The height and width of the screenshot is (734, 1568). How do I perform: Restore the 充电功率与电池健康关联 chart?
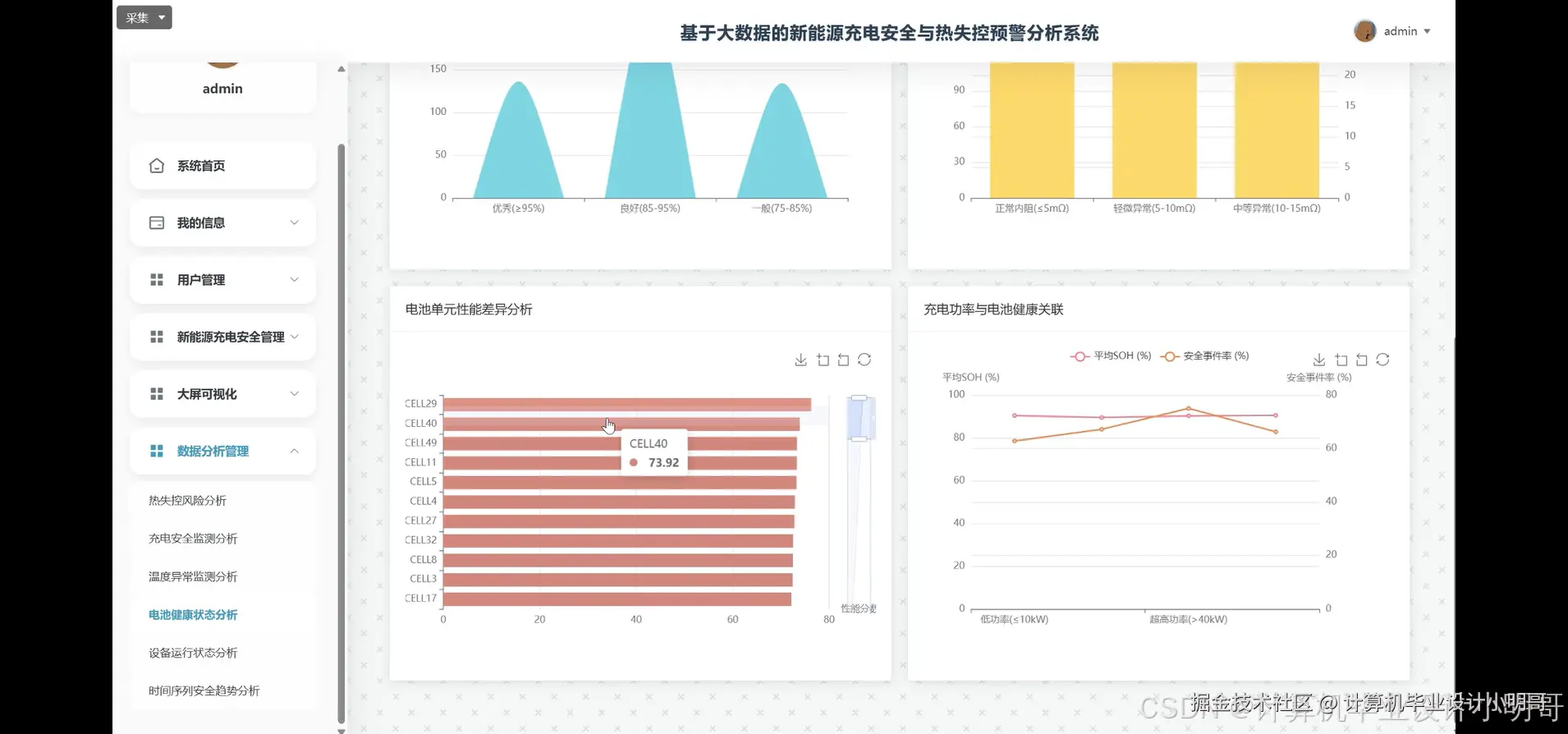click(x=1382, y=360)
